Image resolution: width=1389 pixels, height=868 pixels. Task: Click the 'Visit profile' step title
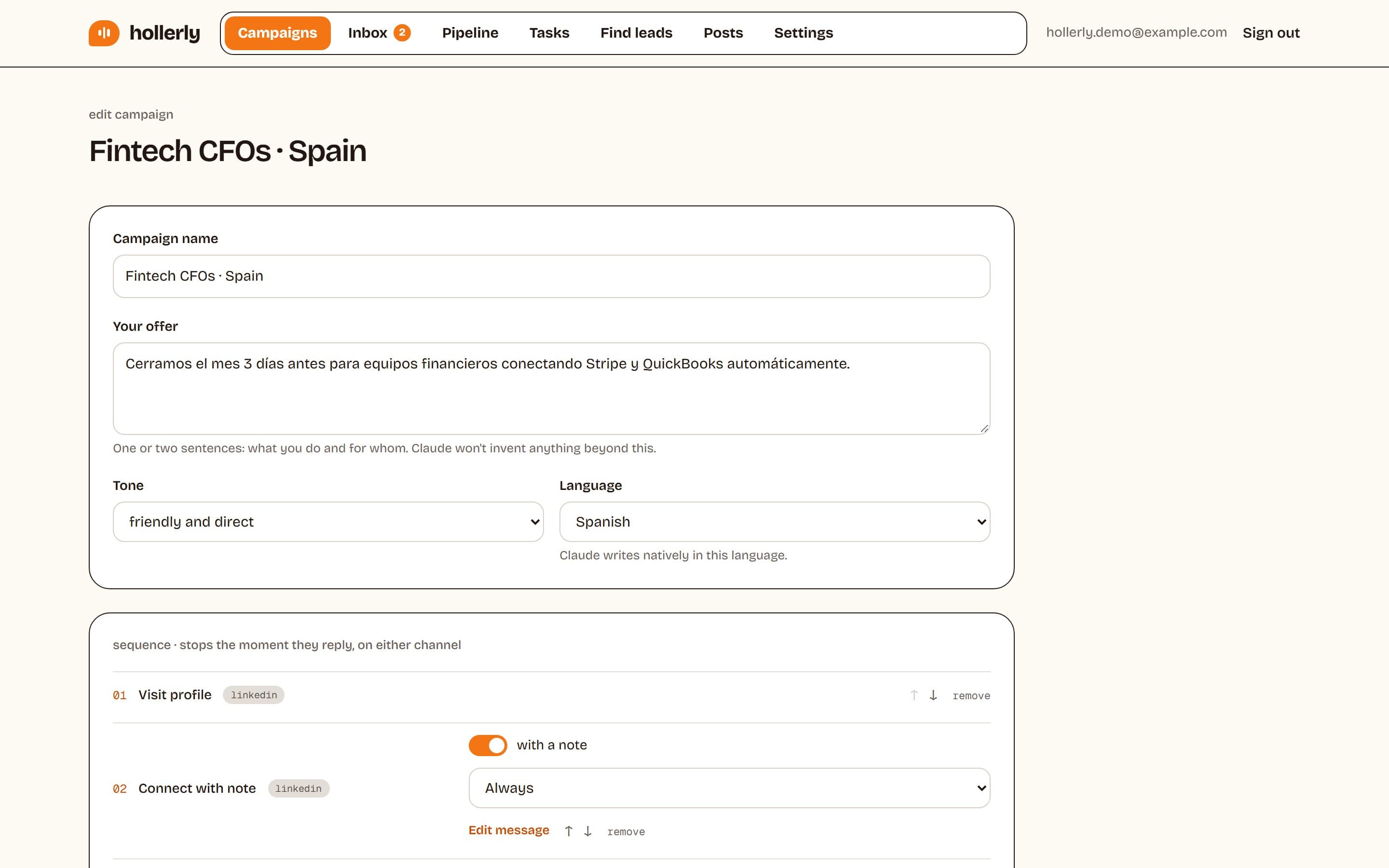tap(175, 694)
